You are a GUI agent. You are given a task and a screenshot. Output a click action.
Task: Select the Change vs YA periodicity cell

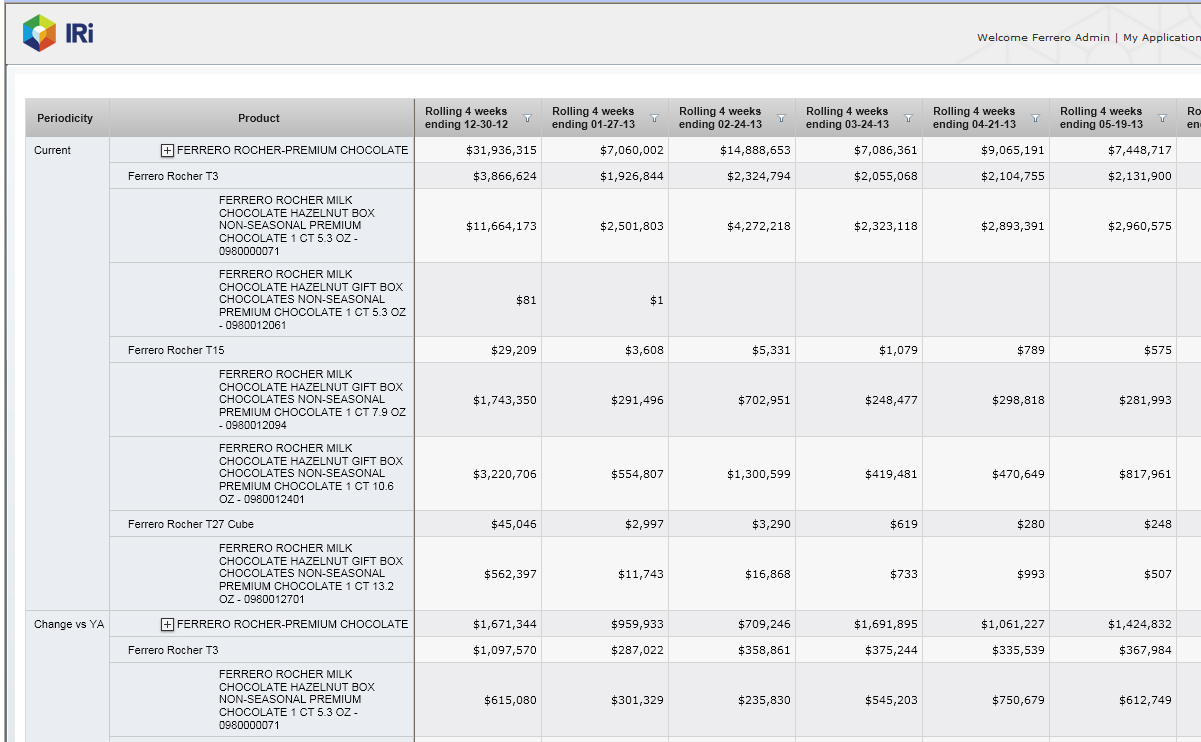coord(68,624)
